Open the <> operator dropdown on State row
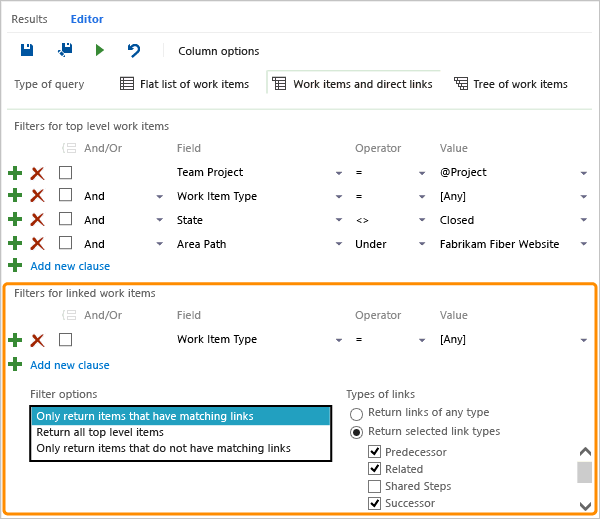This screenshot has height=519, width=600. coord(422,220)
